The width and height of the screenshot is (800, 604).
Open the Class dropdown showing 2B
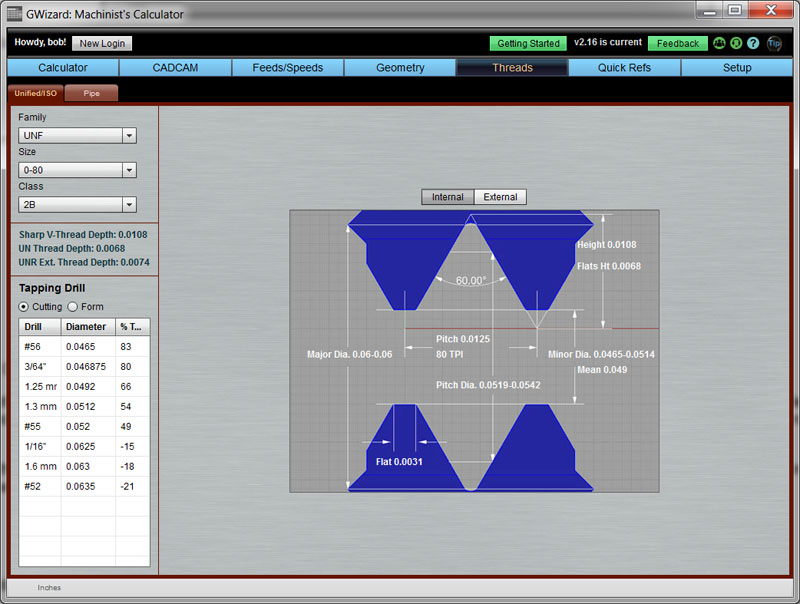pyautogui.click(x=78, y=205)
